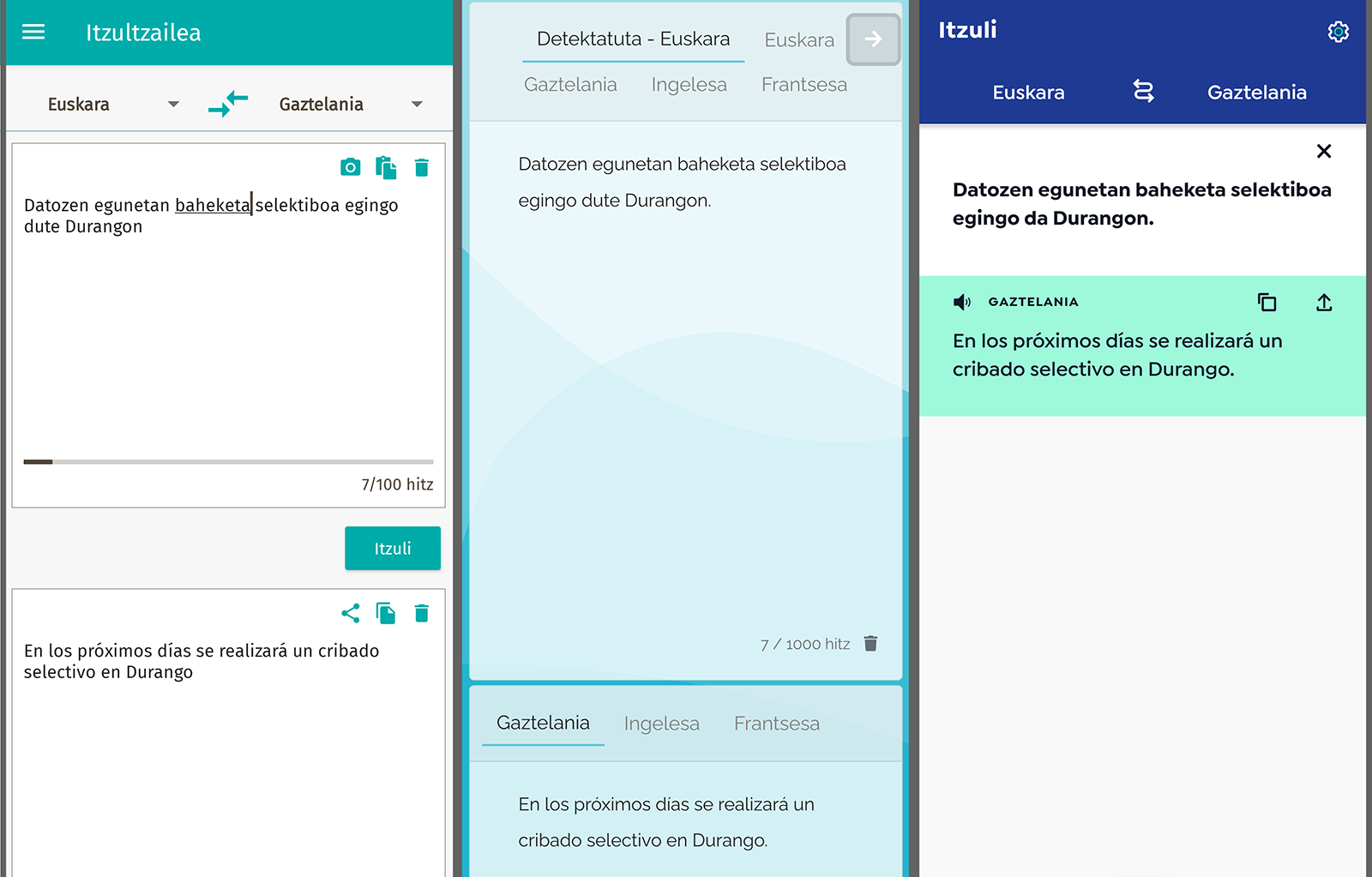Click the arrow button next to Euskara tab
The width and height of the screenshot is (1372, 877).
(873, 39)
